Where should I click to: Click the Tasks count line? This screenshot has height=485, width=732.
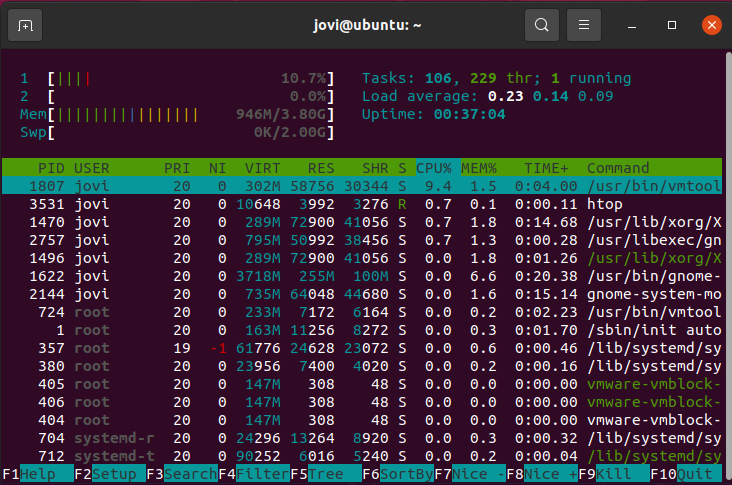(497, 78)
